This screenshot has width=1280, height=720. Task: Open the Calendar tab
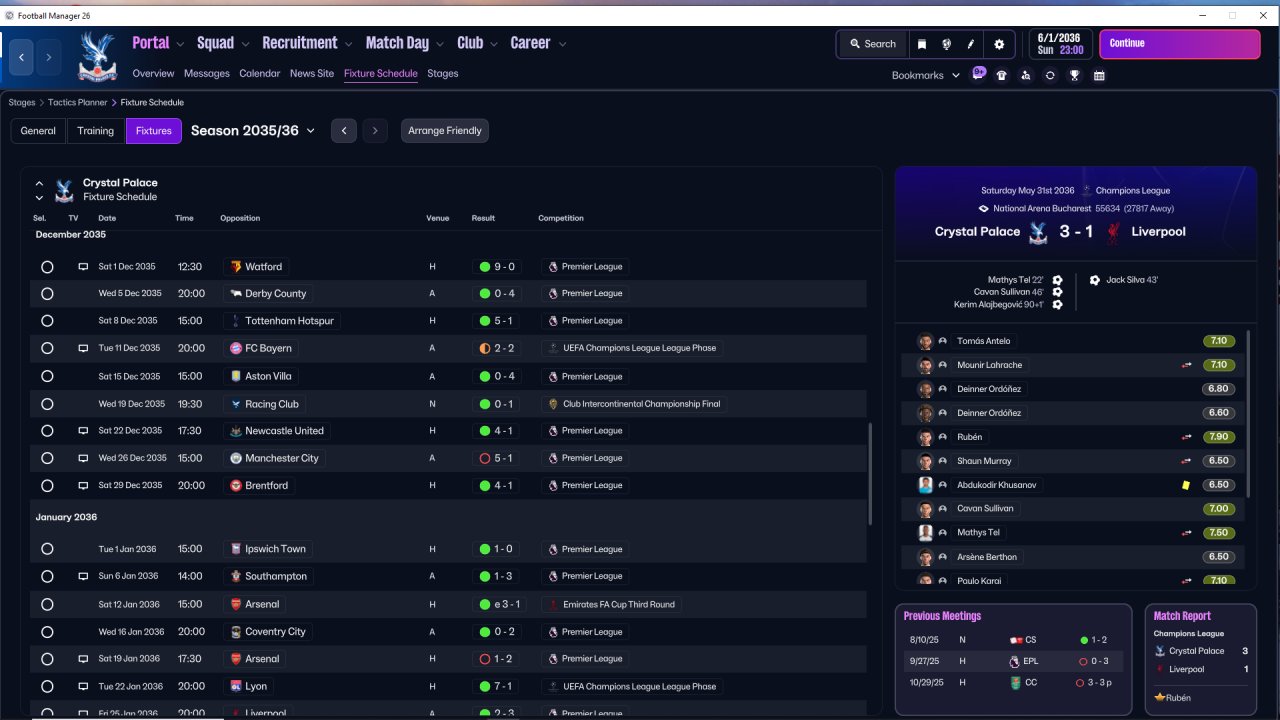[x=260, y=73]
